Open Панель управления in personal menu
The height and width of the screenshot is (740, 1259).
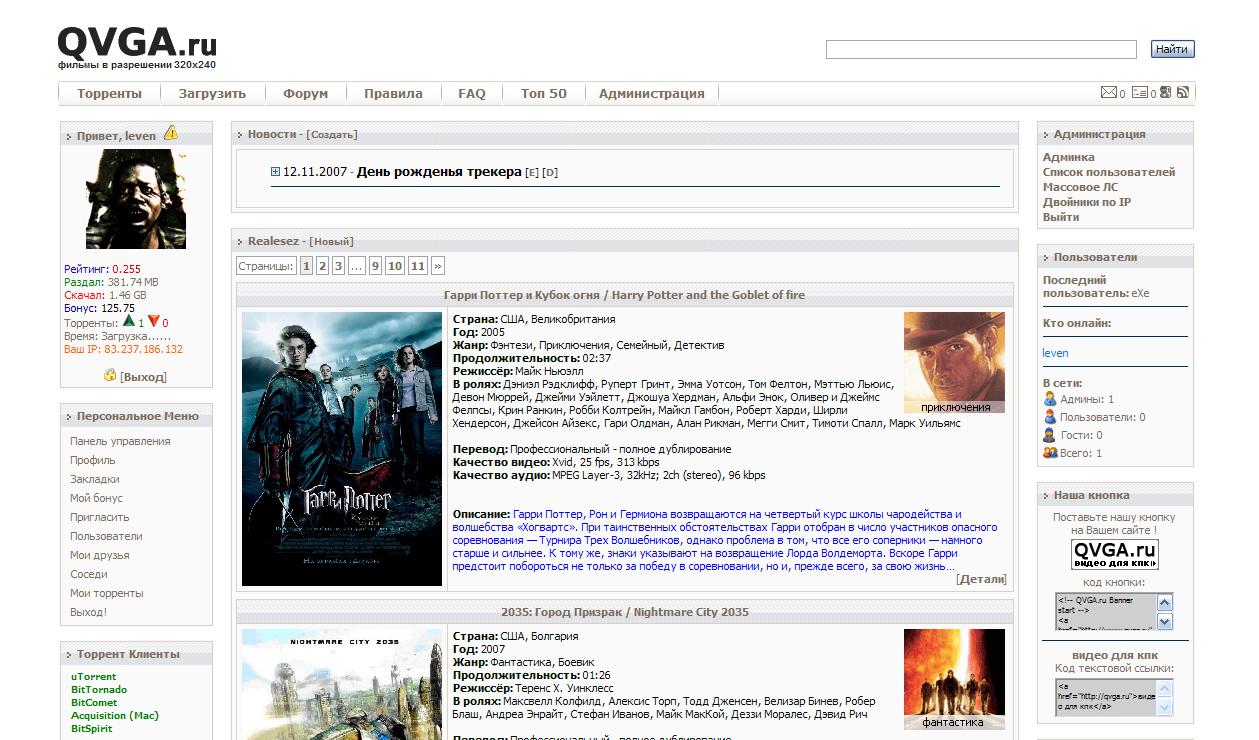[120, 441]
